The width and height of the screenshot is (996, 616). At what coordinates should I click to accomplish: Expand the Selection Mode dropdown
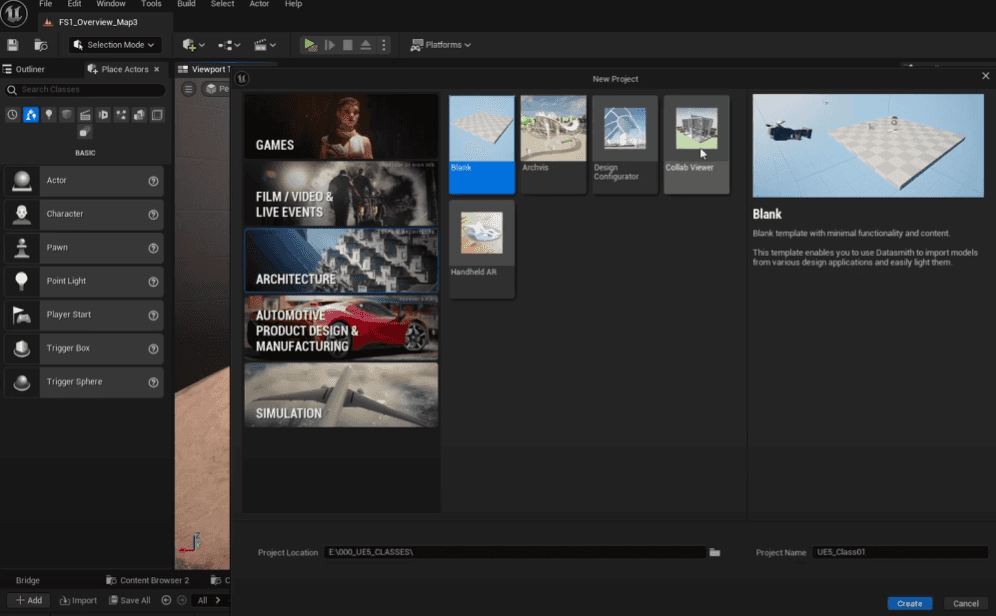(114, 44)
